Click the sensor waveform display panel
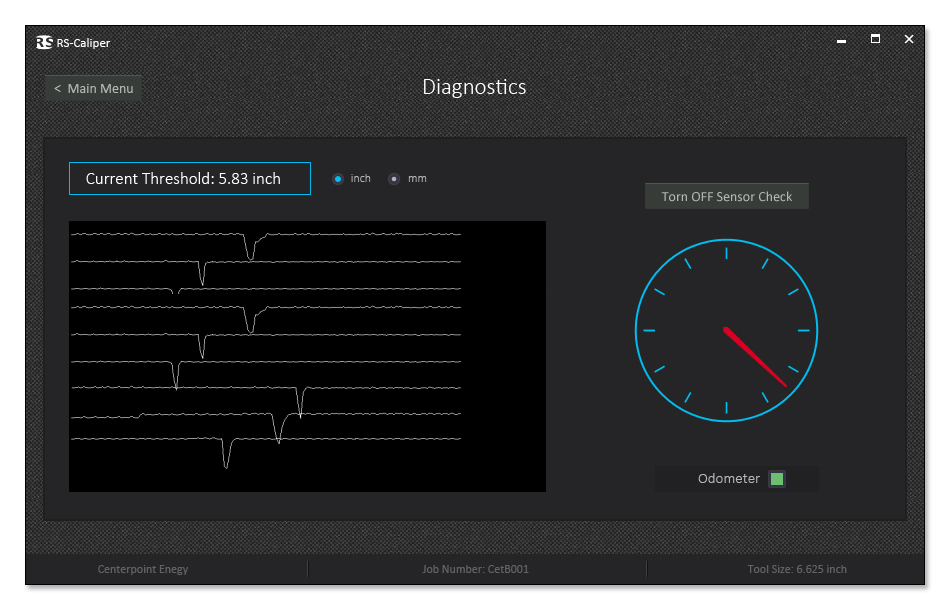950x610 pixels. [307, 356]
